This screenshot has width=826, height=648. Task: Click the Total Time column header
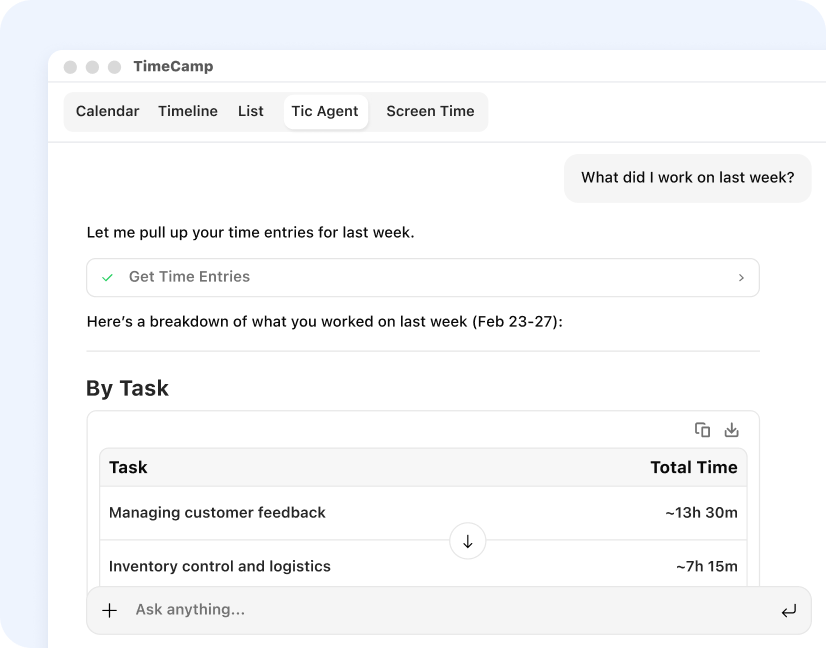[693, 467]
